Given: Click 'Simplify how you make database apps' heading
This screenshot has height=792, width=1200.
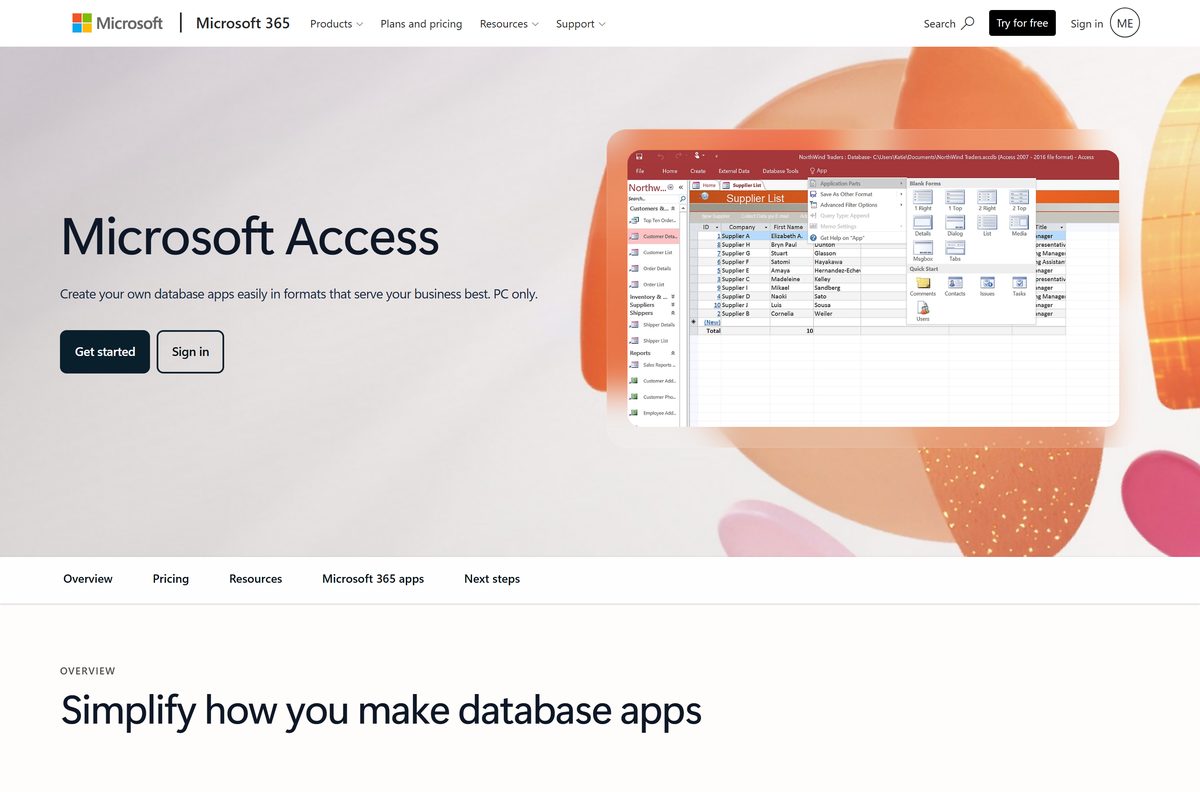Looking at the screenshot, I should pyautogui.click(x=381, y=710).
